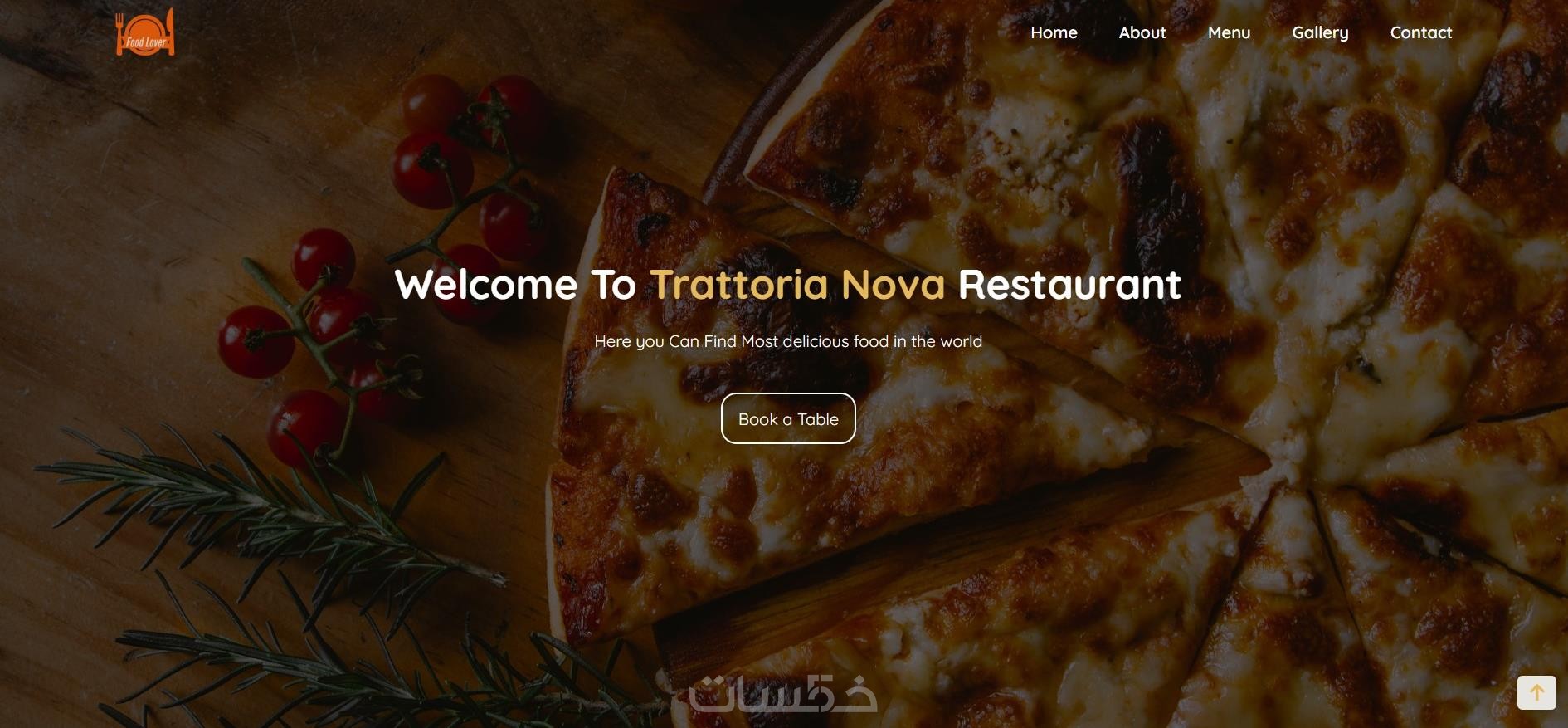This screenshot has height=728, width=1568.
Task: Go to the Home nav link
Action: (x=1054, y=32)
